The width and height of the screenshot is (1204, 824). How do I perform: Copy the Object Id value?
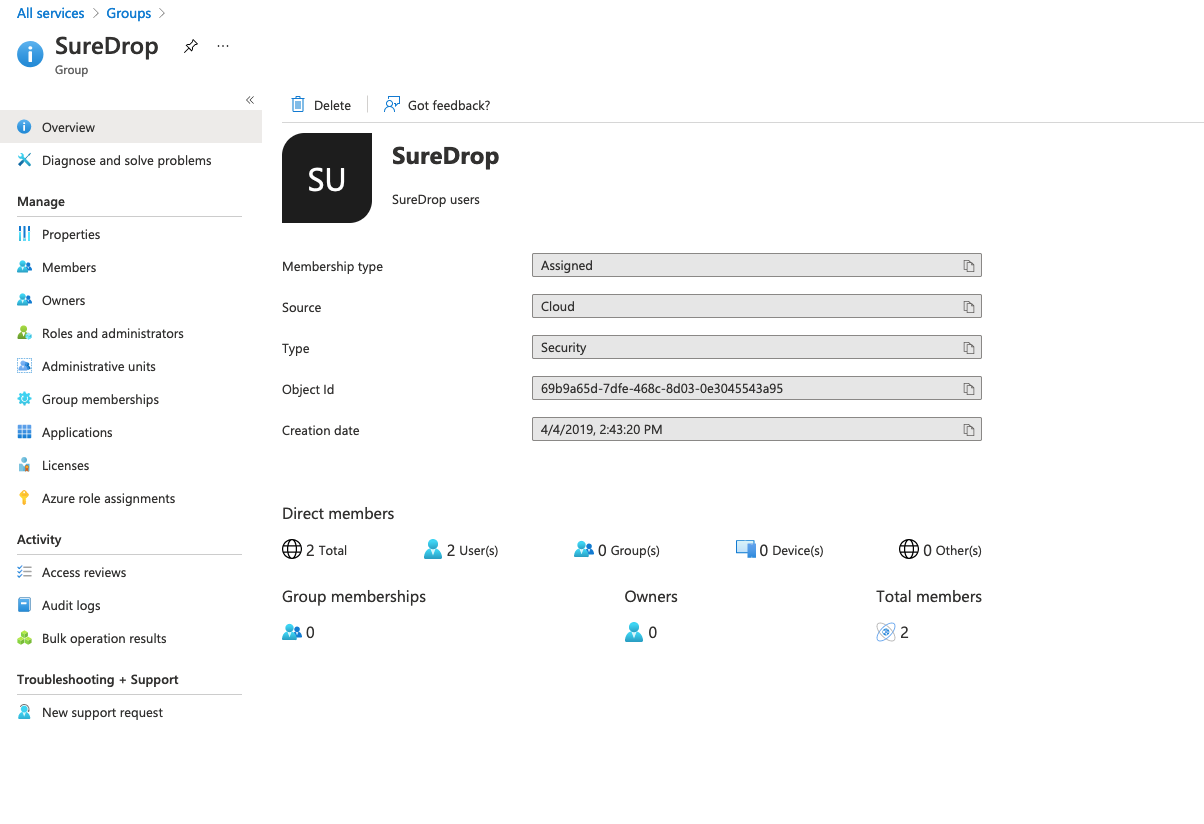(x=968, y=389)
